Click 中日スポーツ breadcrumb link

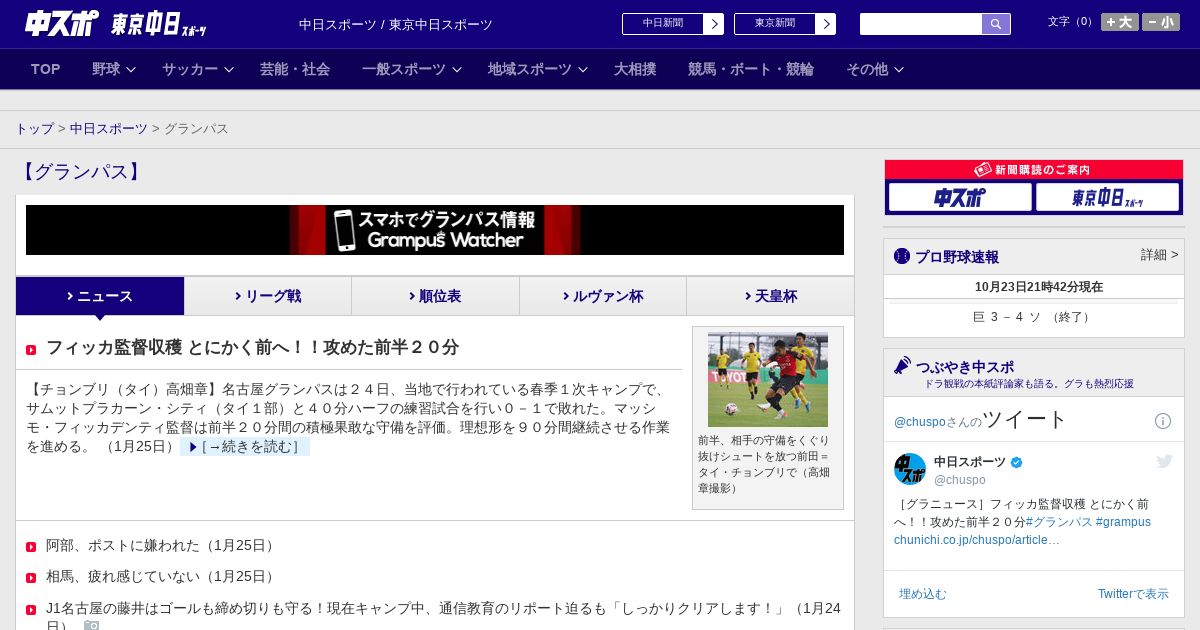tap(109, 129)
